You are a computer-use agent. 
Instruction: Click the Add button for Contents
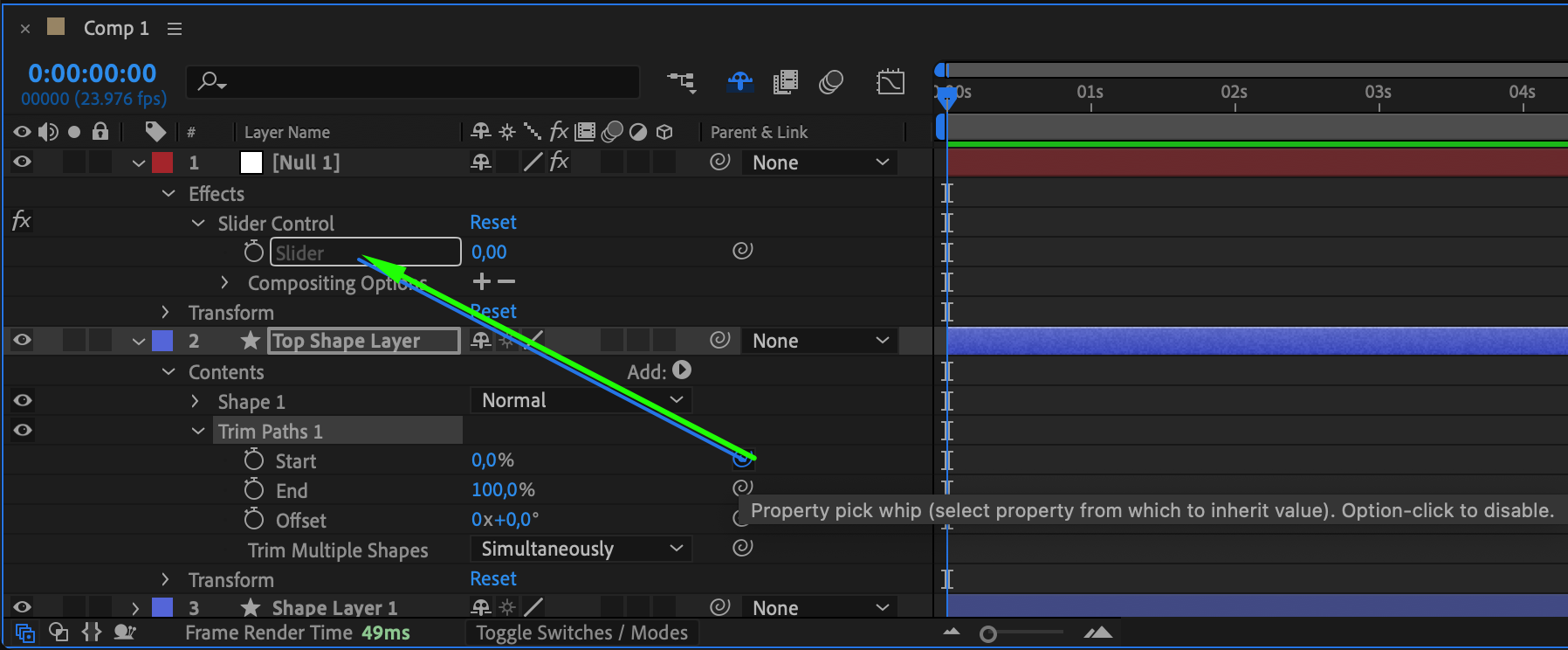pos(682,370)
